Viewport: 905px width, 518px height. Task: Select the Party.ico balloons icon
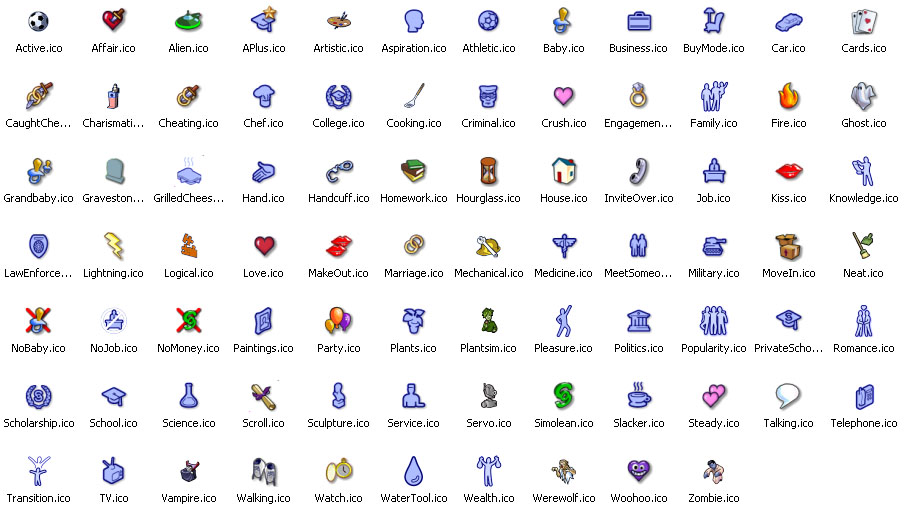click(338, 321)
